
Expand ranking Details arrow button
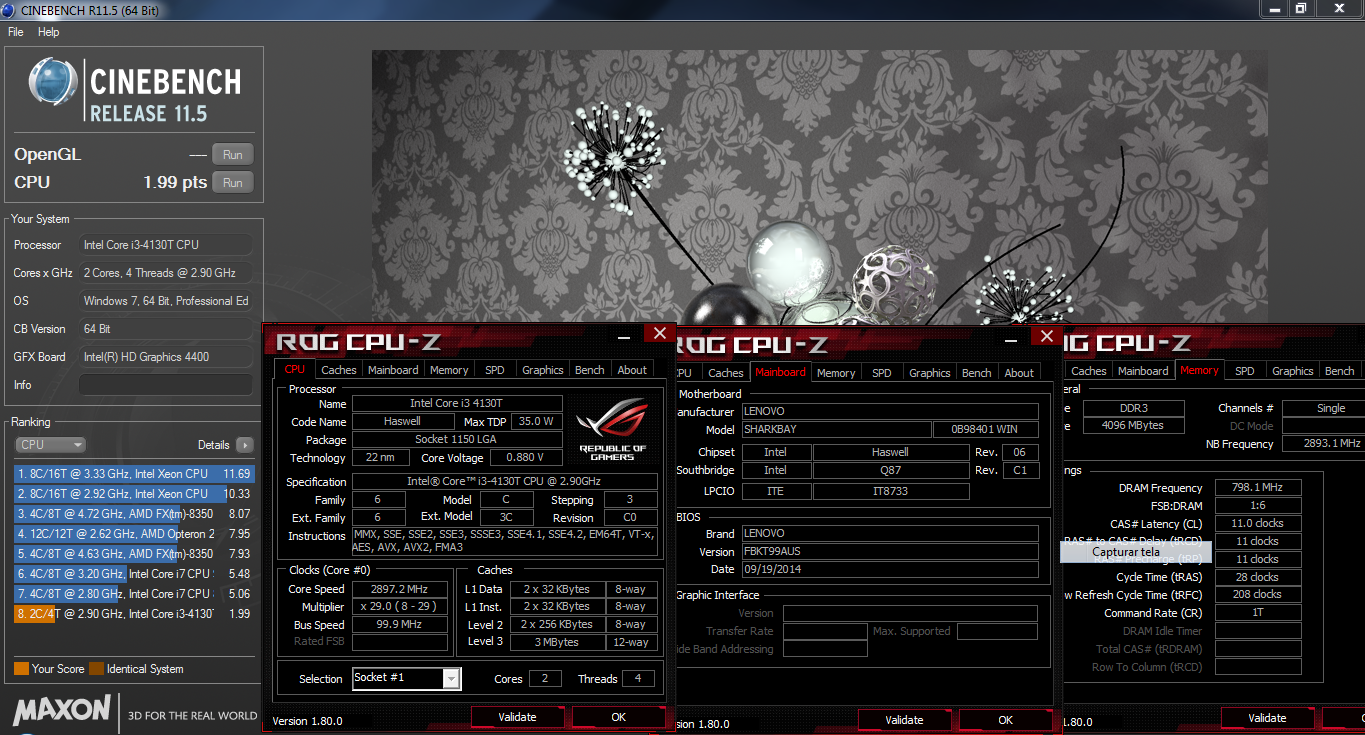pyautogui.click(x=245, y=445)
